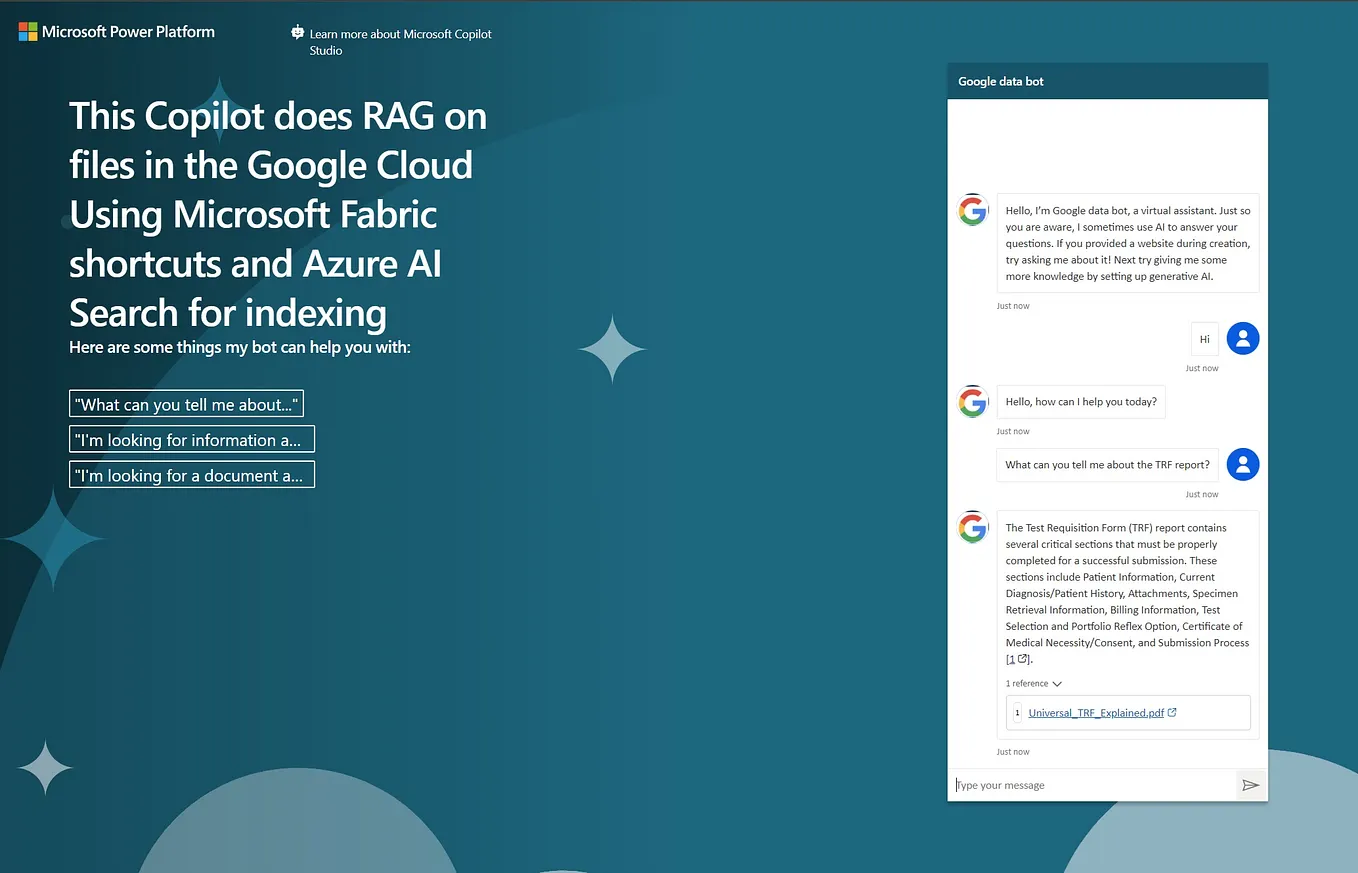Click the Google avatar next to the TRF answer

click(x=972, y=527)
